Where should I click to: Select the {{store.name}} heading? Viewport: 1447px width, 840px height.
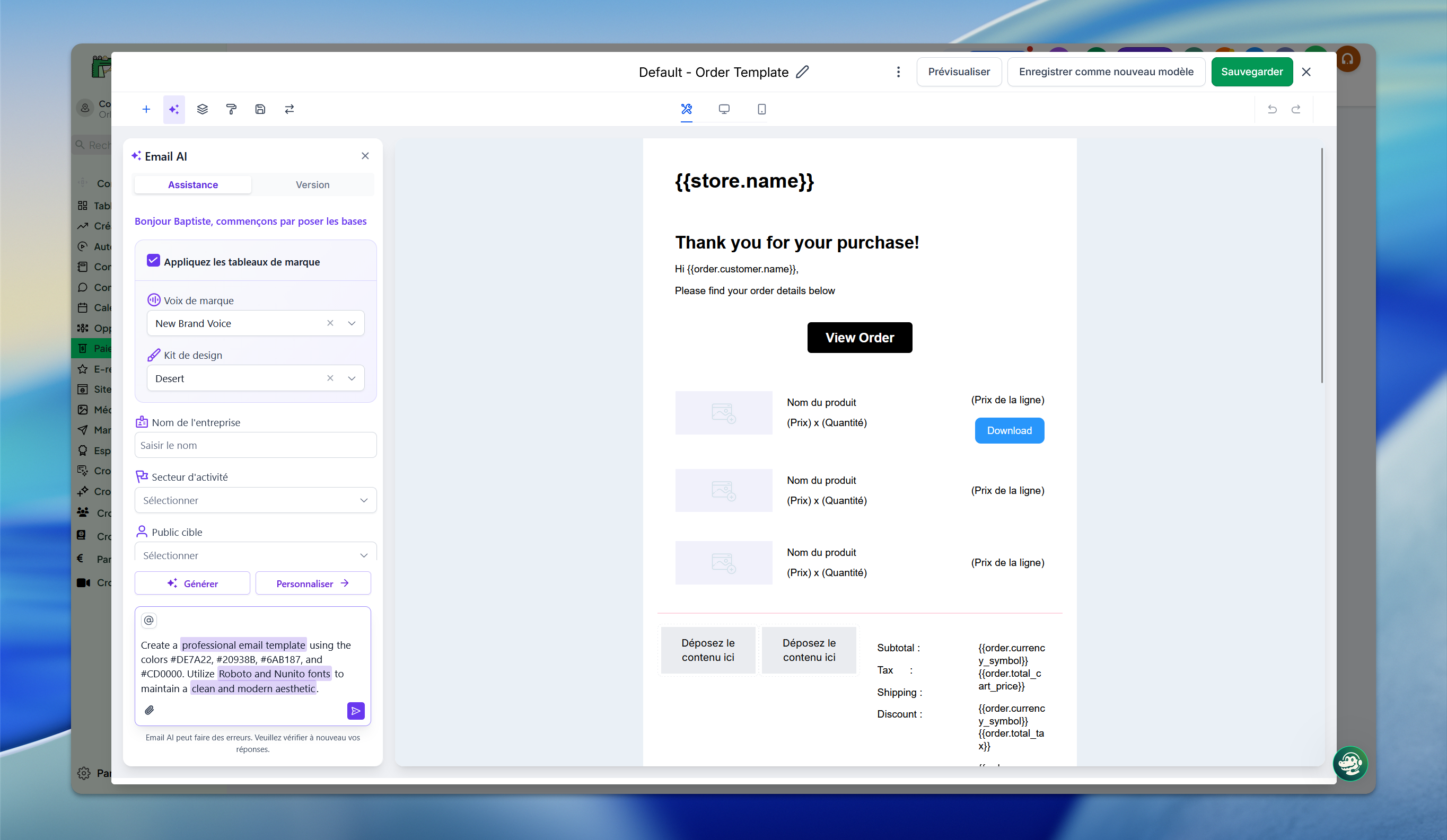[x=745, y=181]
